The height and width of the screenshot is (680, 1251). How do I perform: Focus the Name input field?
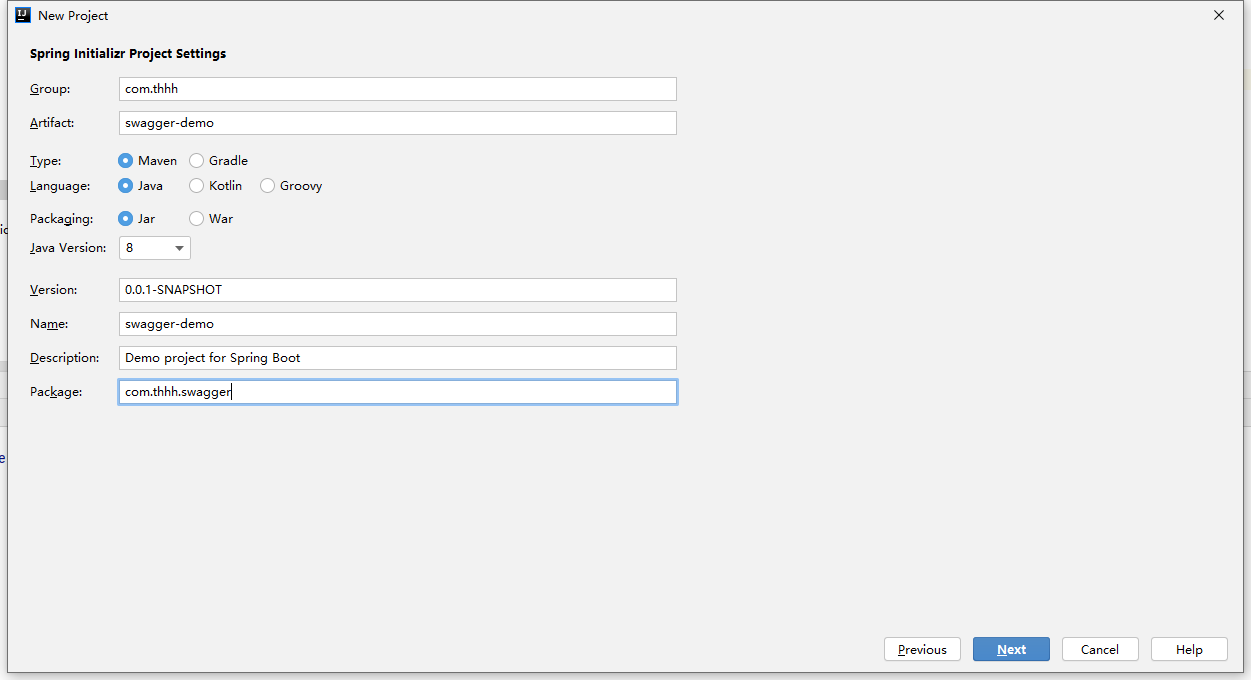pyautogui.click(x=398, y=324)
